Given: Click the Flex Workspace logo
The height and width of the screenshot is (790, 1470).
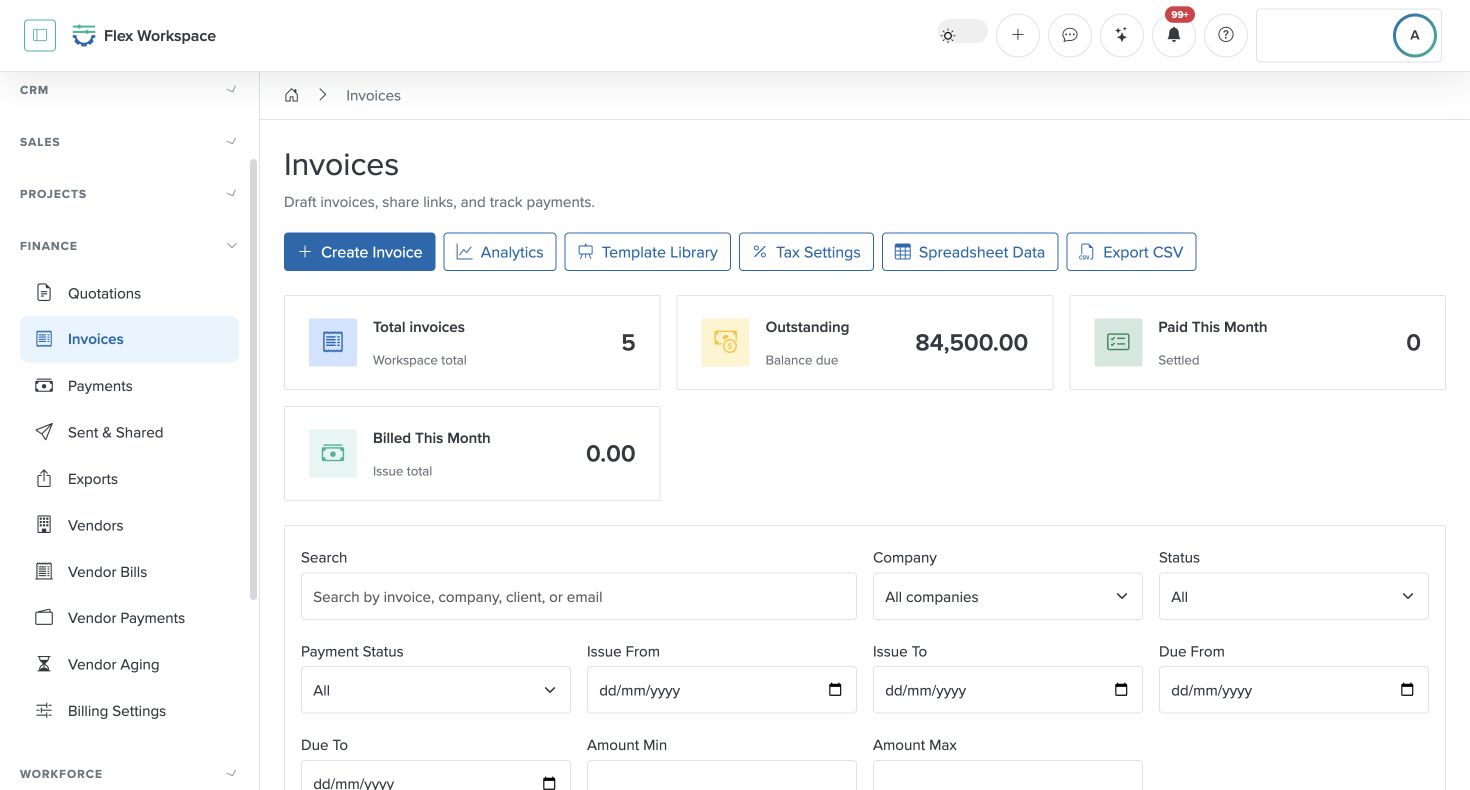Looking at the screenshot, I should (144, 36).
